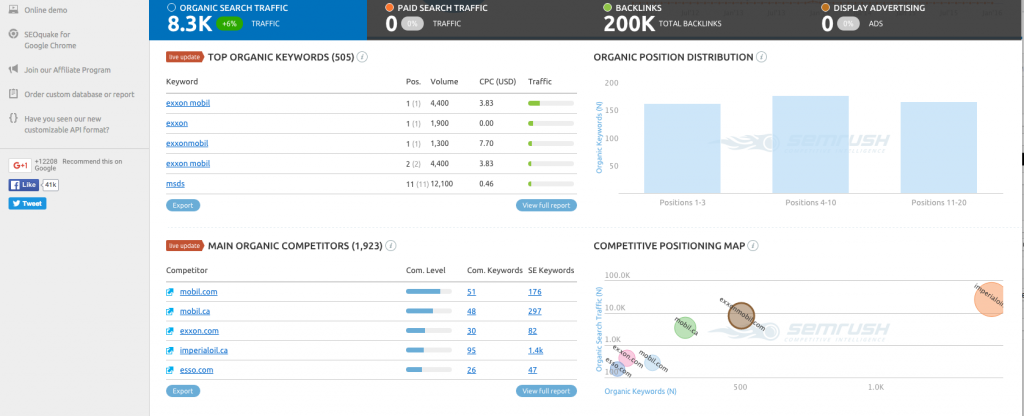Screen dimensions: 1024x416
Task: Click the Facebook 41k likes count
Action: [51, 185]
